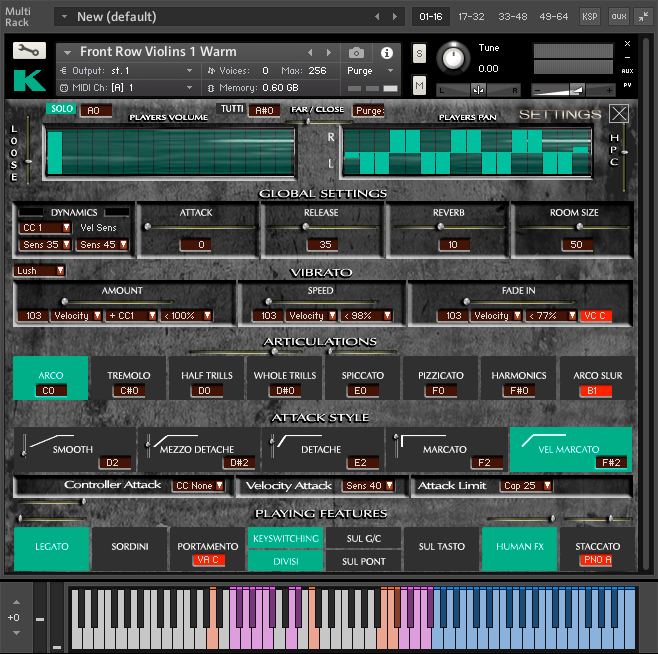Toggle Sordini playing feature
This screenshot has height=654, width=658.
(x=130, y=547)
